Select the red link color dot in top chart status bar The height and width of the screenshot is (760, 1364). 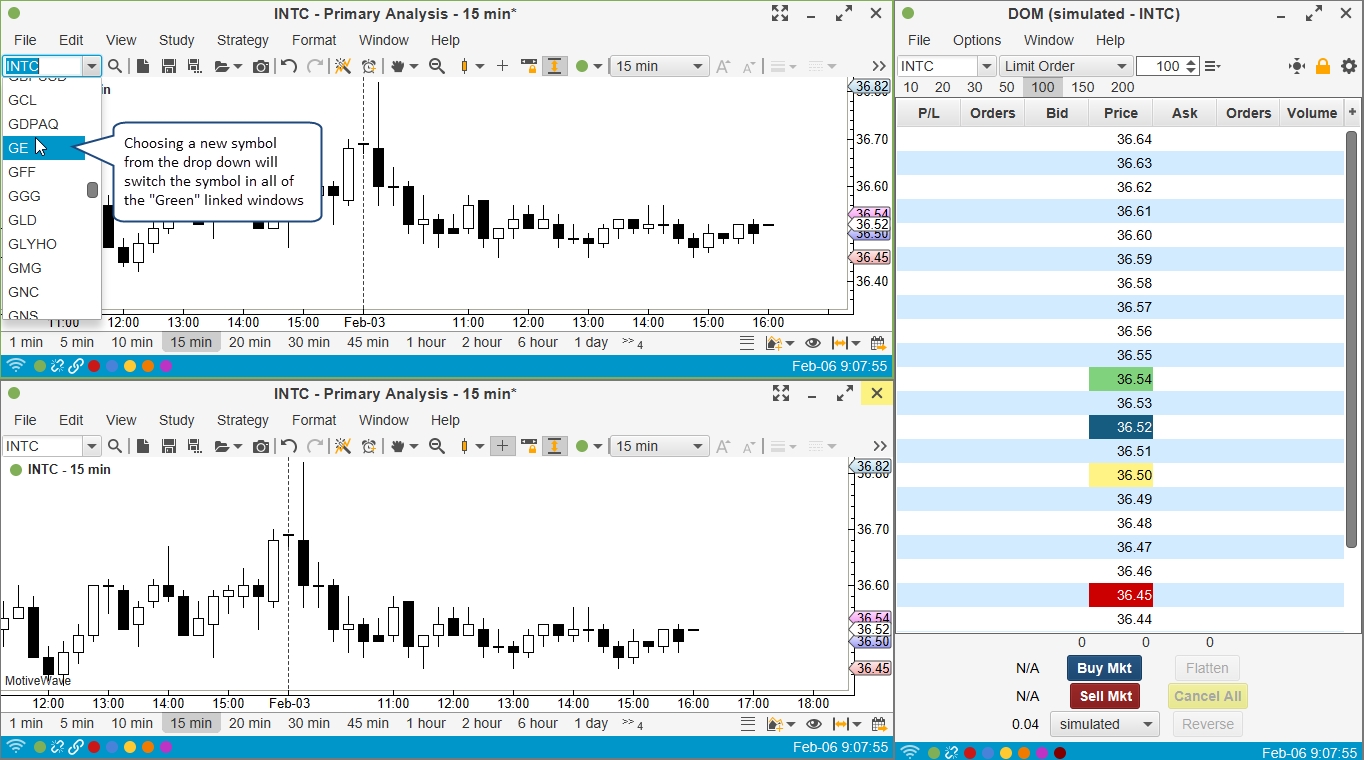[x=94, y=366]
